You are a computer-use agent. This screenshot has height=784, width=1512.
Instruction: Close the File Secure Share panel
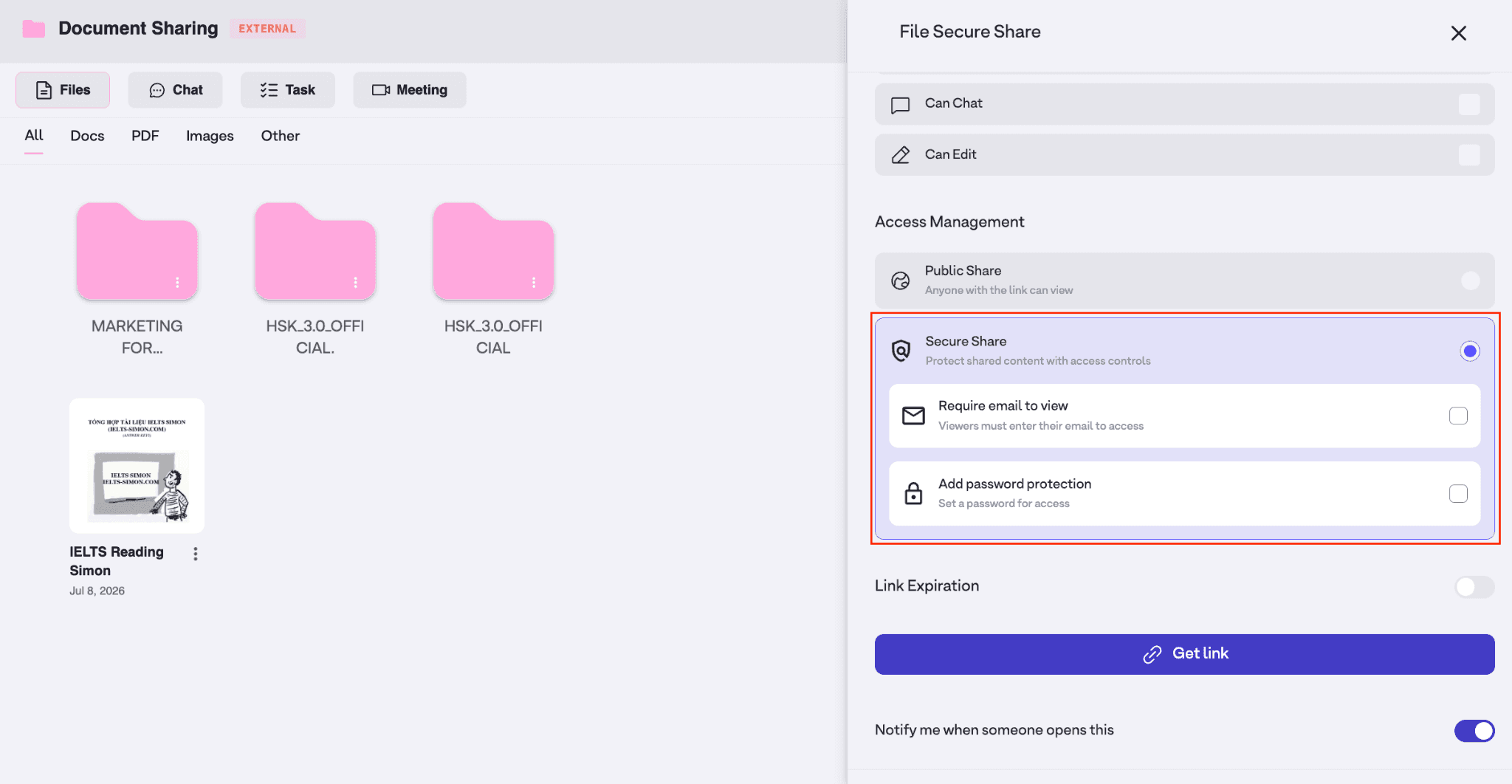coord(1458,33)
